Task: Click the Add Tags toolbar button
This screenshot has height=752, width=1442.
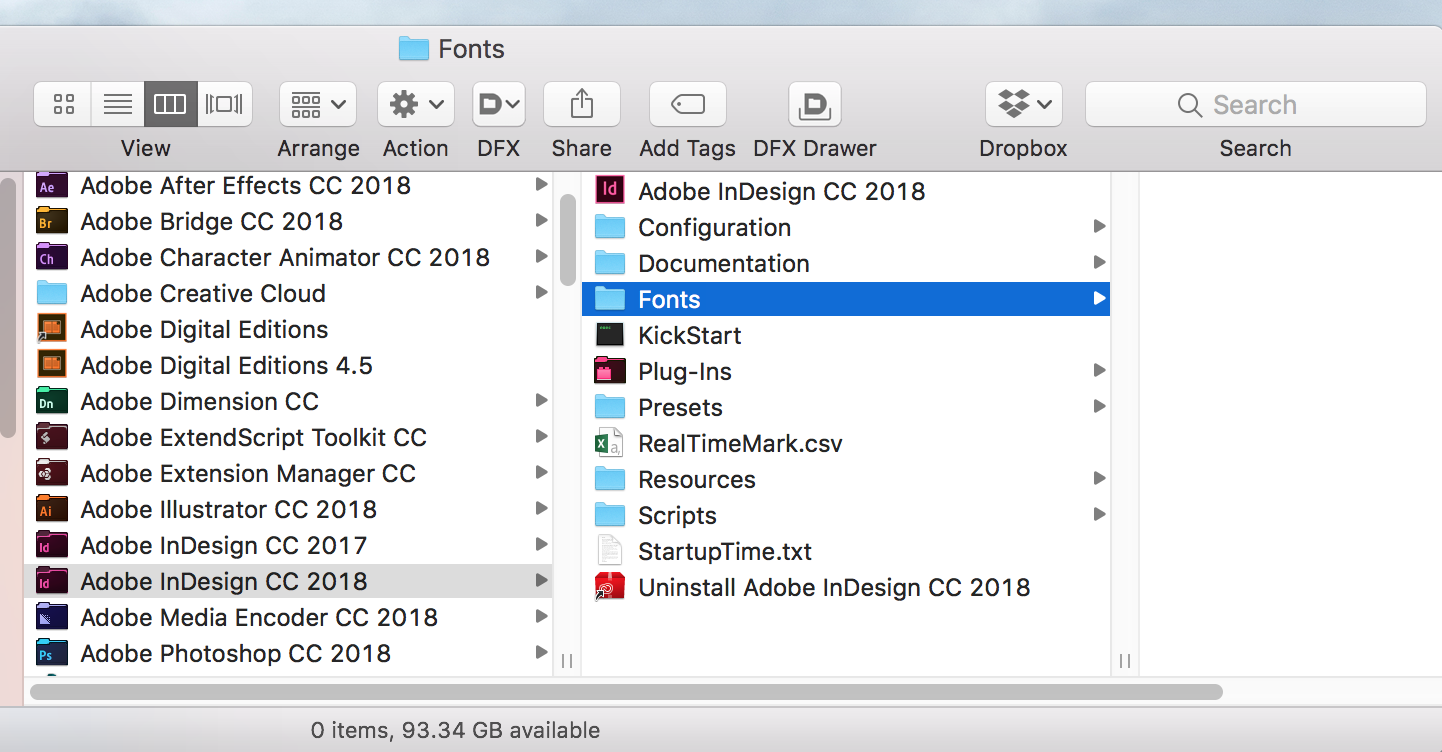Action: (x=688, y=104)
